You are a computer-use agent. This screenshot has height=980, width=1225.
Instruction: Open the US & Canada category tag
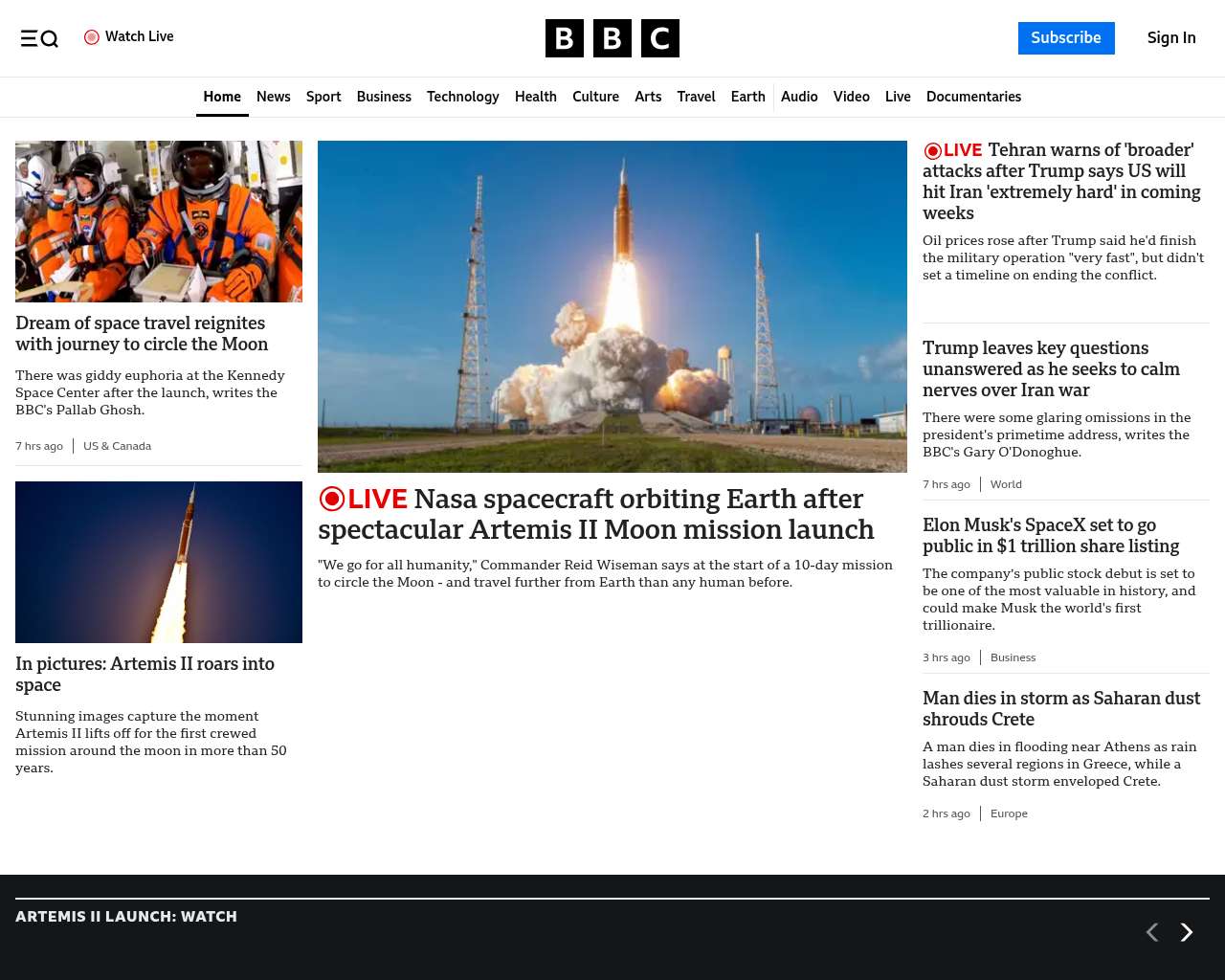coord(117,446)
